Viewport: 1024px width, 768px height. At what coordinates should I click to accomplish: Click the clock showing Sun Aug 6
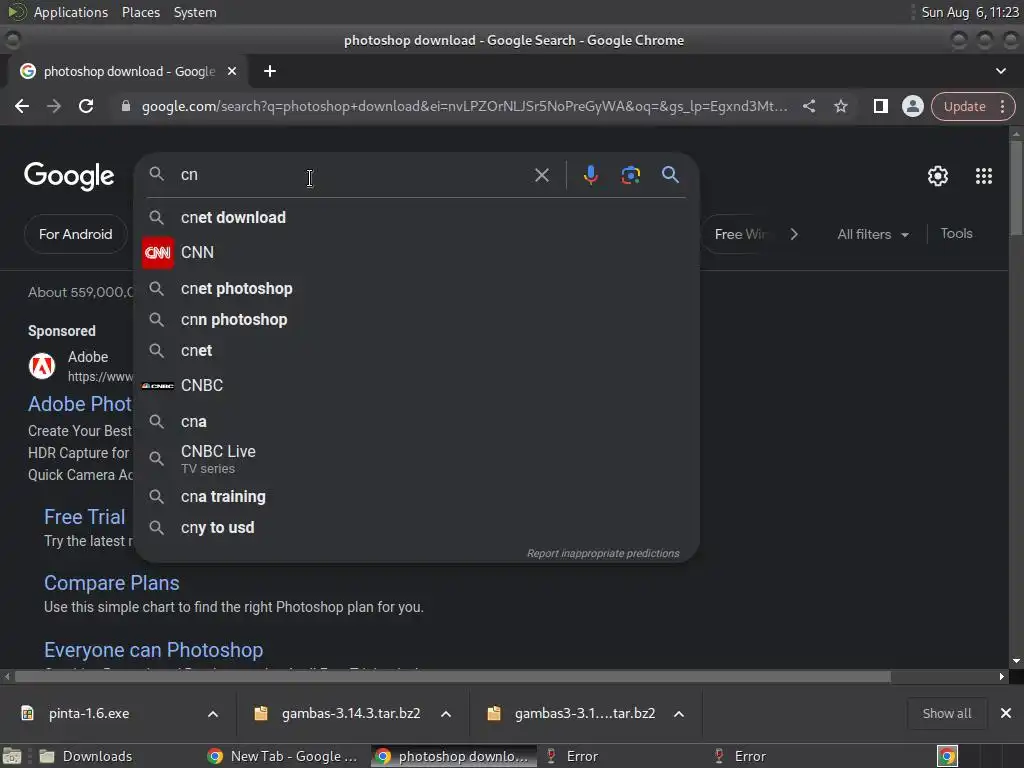tap(970, 12)
